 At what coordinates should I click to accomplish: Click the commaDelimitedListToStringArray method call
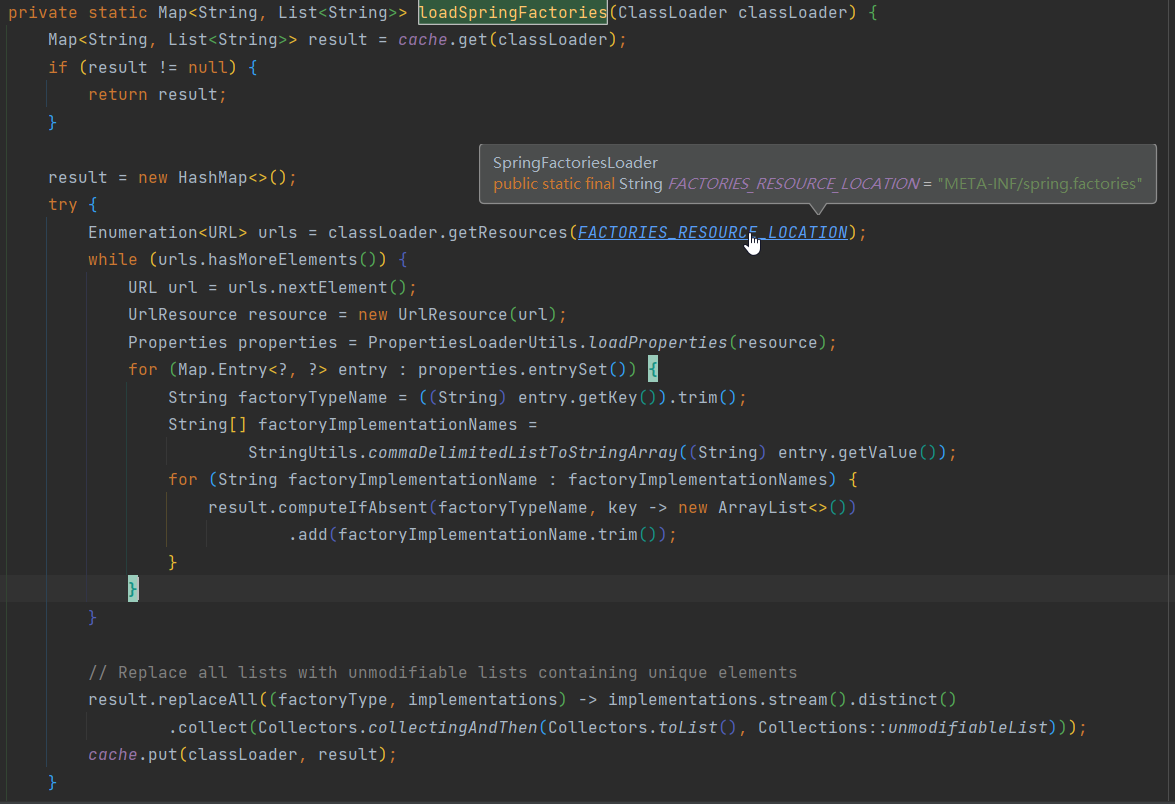(522, 453)
